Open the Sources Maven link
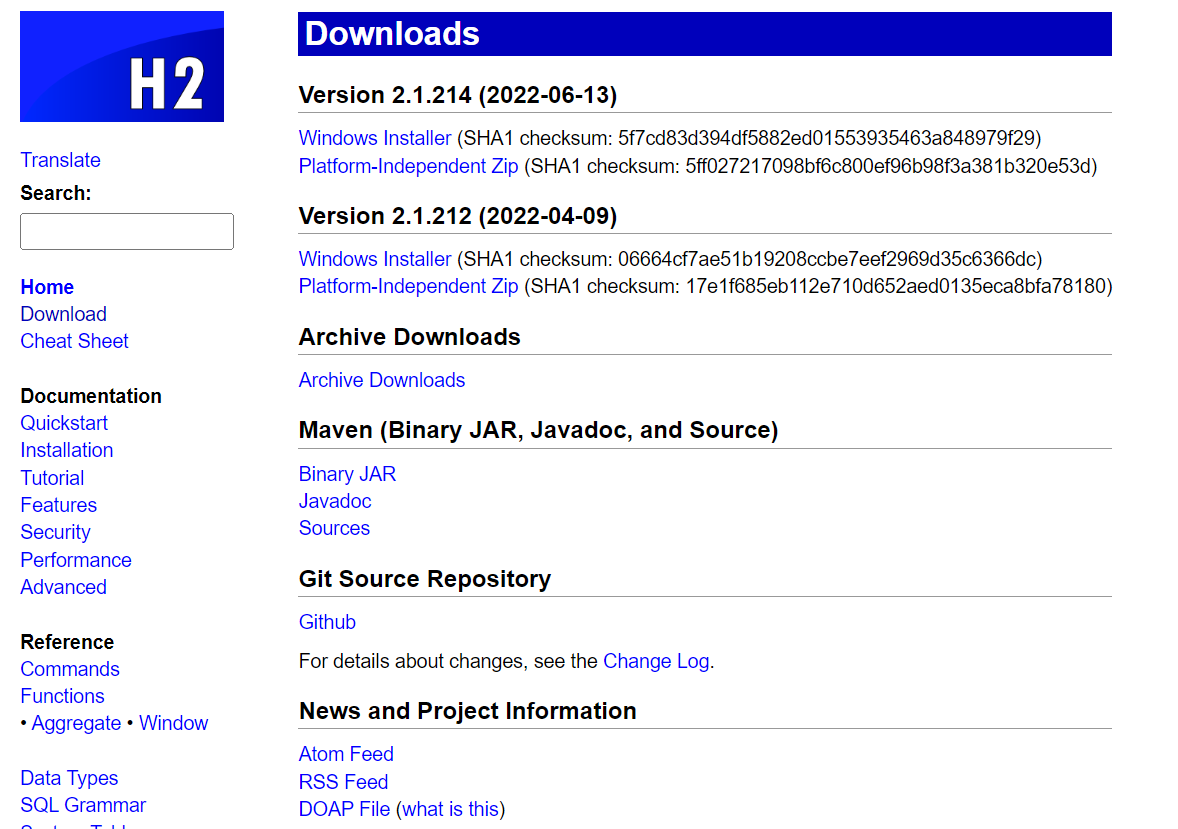Viewport: 1178px width, 829px height. (x=334, y=528)
